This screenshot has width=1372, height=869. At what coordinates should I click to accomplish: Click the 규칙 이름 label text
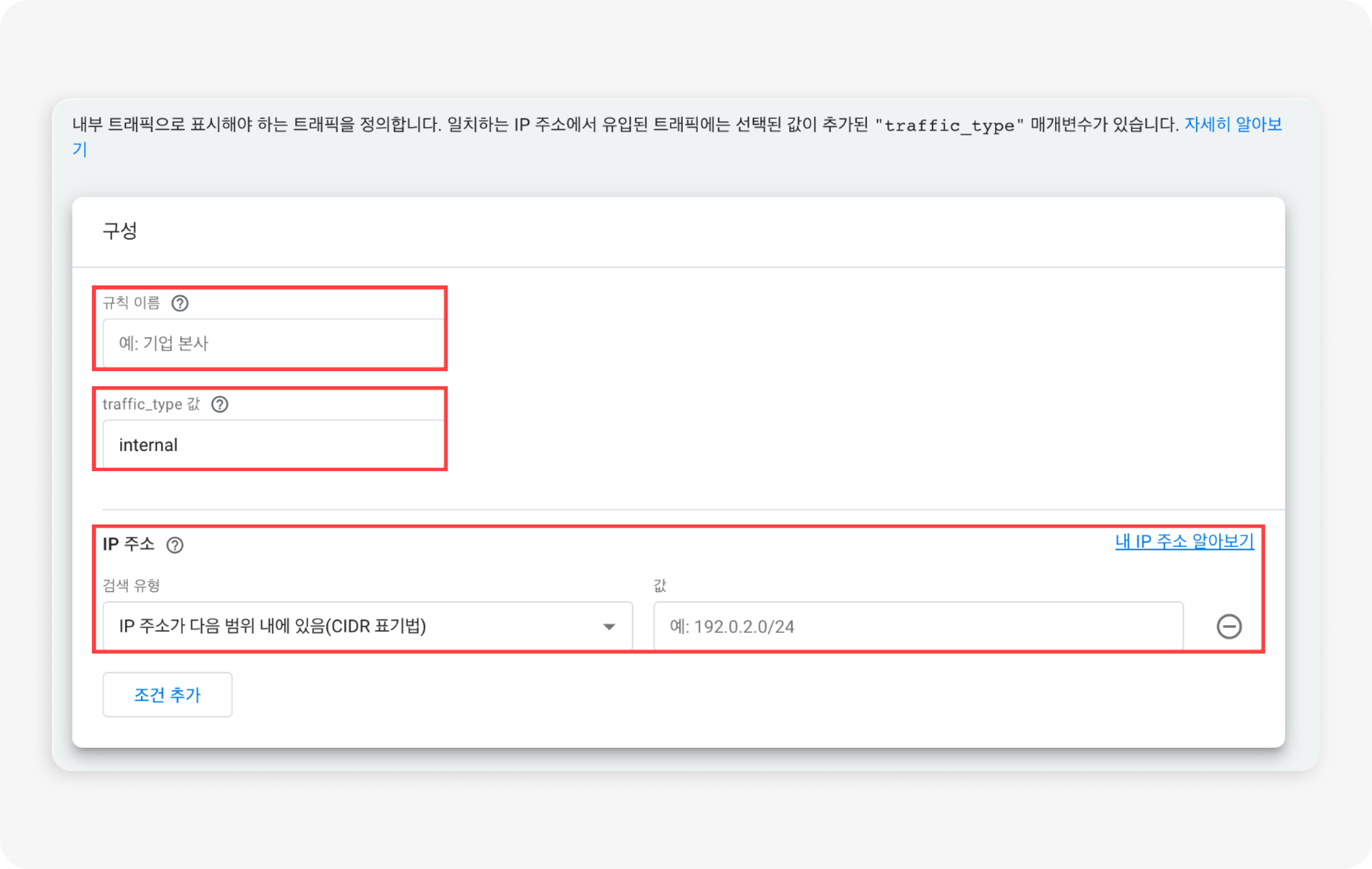[x=131, y=303]
